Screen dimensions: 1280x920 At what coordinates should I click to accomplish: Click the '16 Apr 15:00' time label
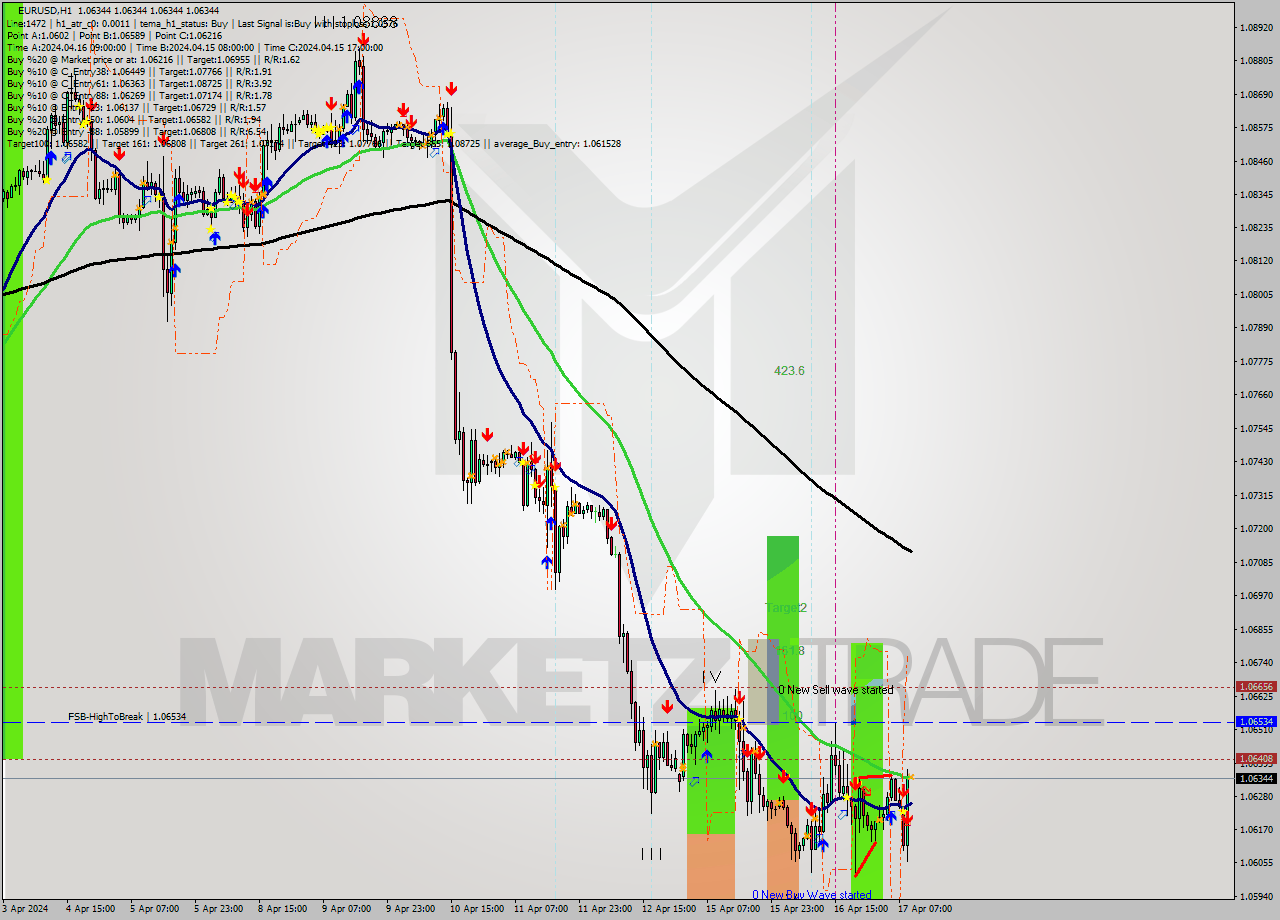click(860, 909)
